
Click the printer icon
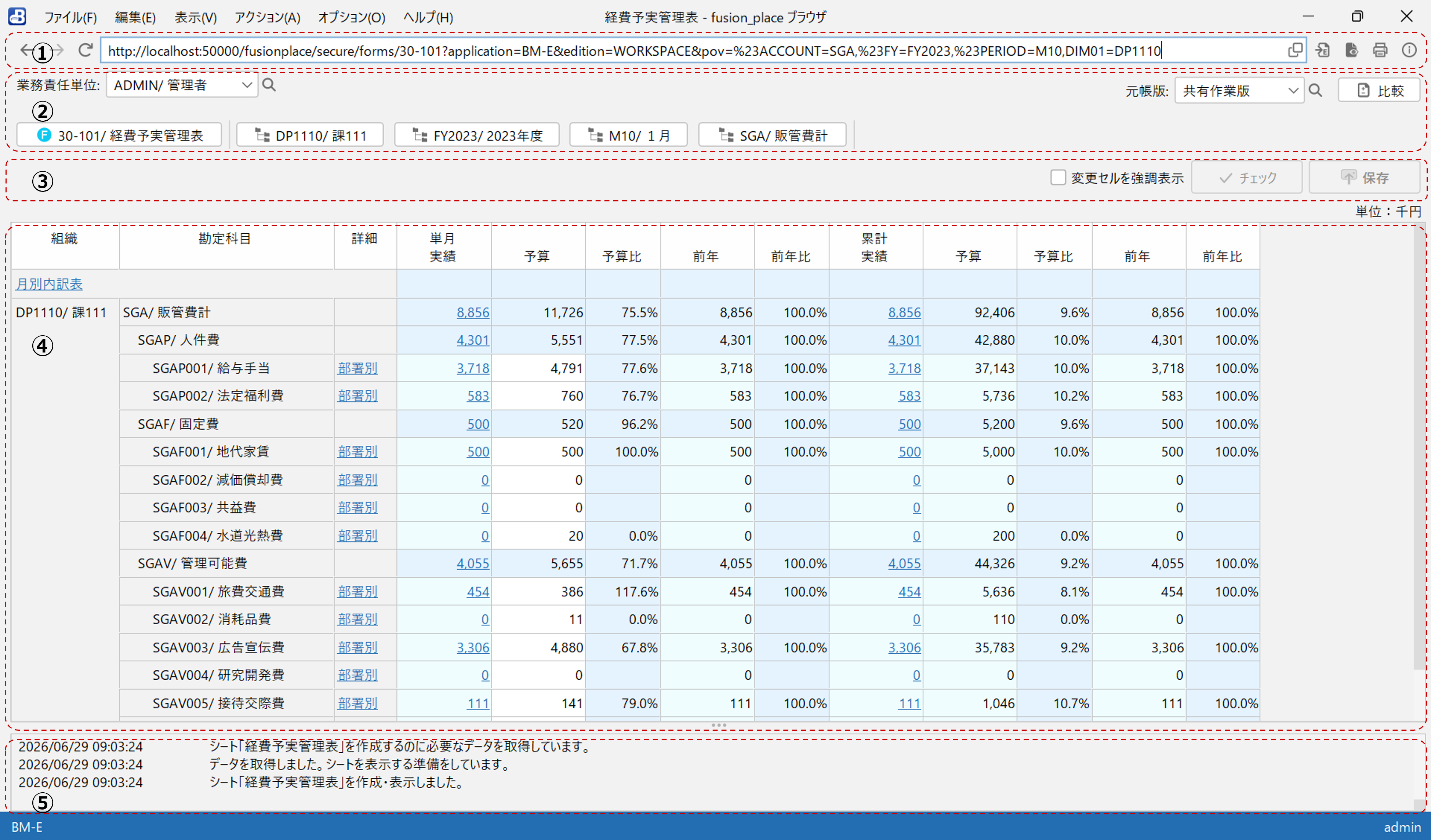pyautogui.click(x=1380, y=51)
